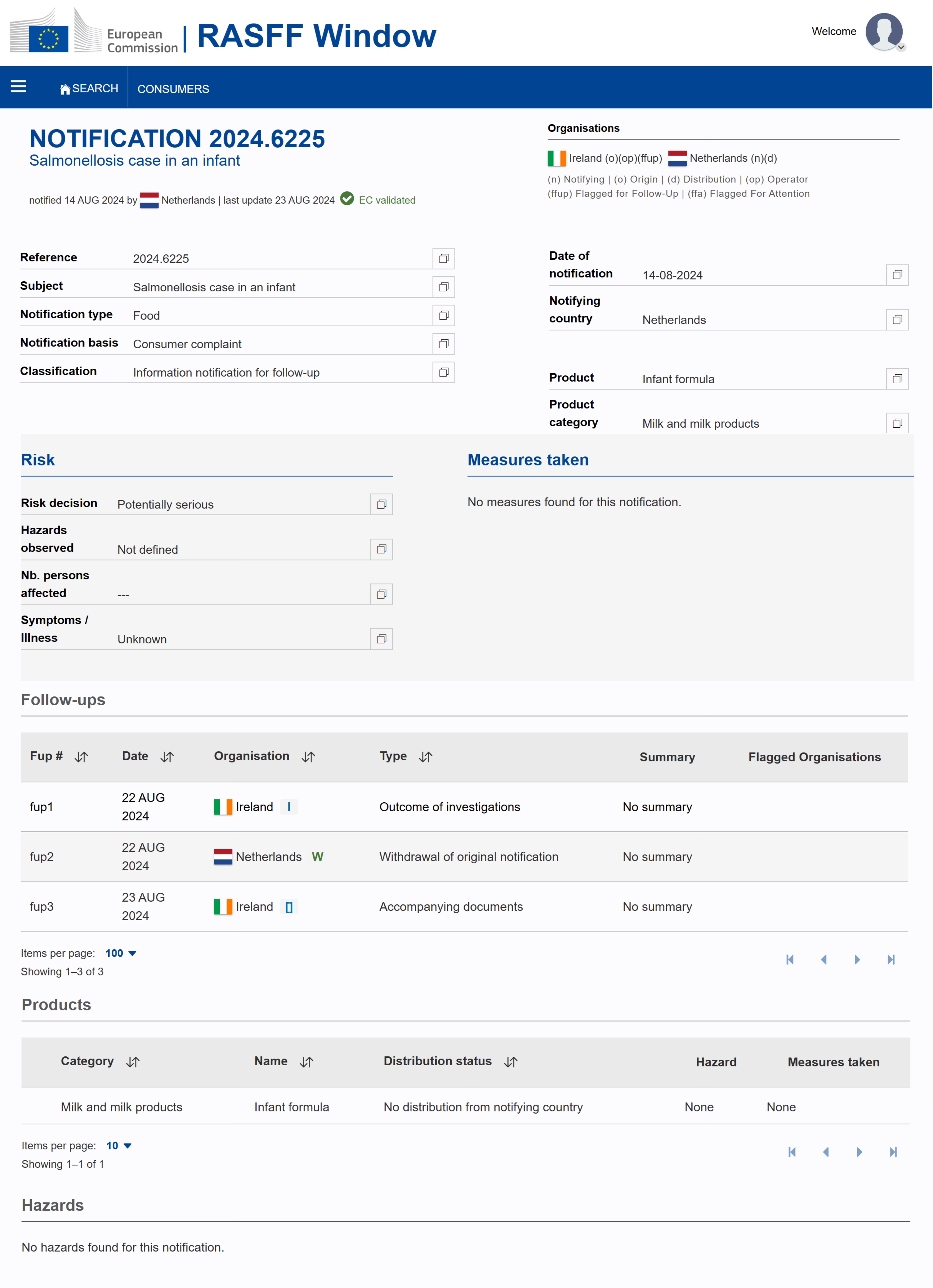Copy the Nb. persons affected value
This screenshot has width=933, height=1288.
[x=382, y=594]
